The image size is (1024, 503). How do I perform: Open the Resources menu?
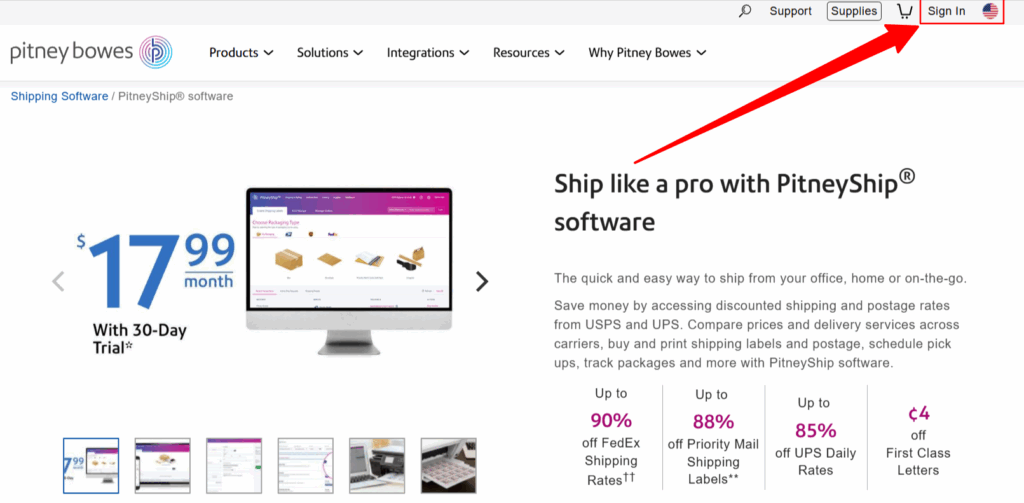(x=529, y=53)
